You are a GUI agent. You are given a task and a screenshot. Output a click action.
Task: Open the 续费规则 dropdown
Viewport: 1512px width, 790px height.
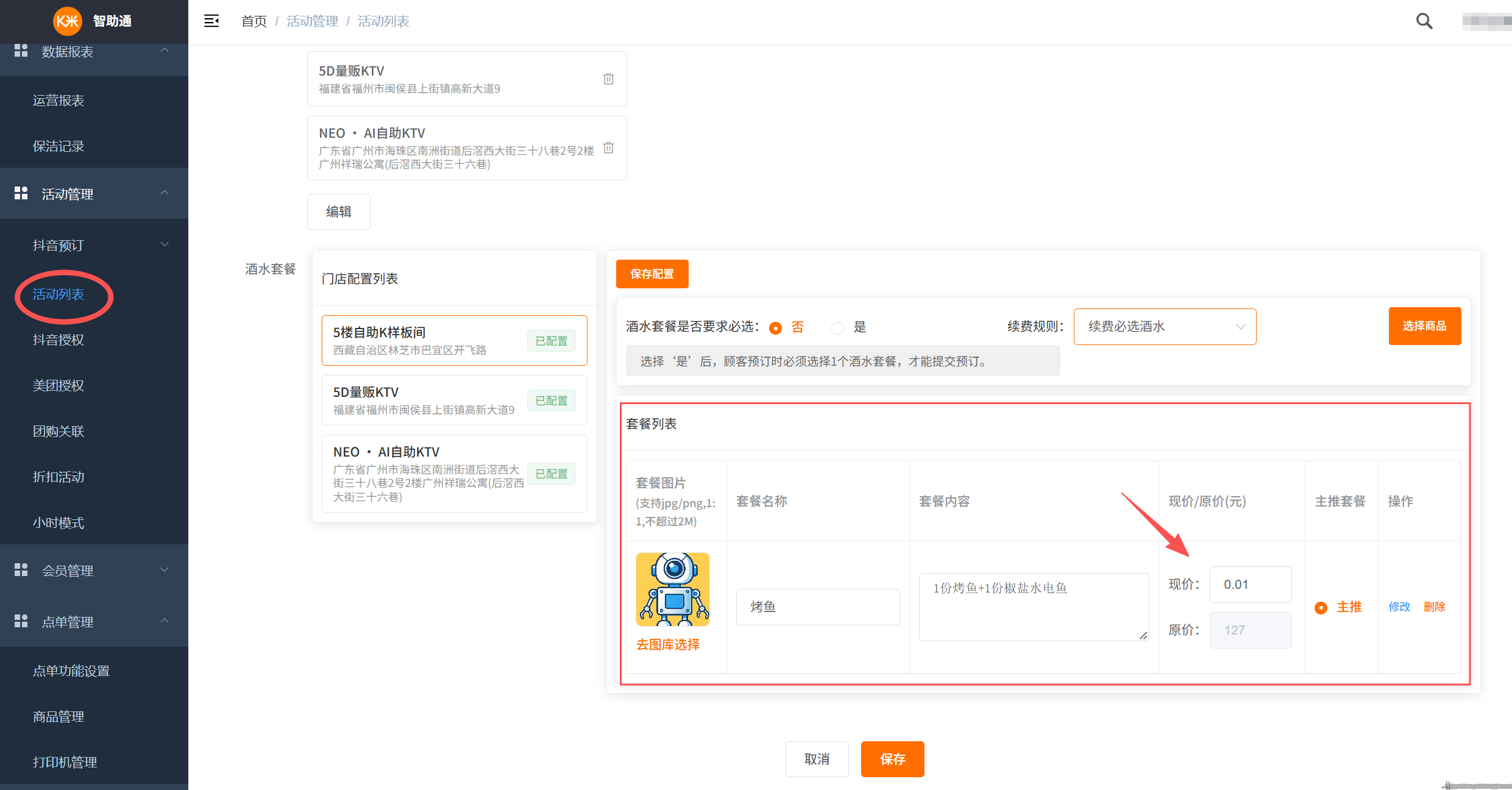click(x=1165, y=327)
